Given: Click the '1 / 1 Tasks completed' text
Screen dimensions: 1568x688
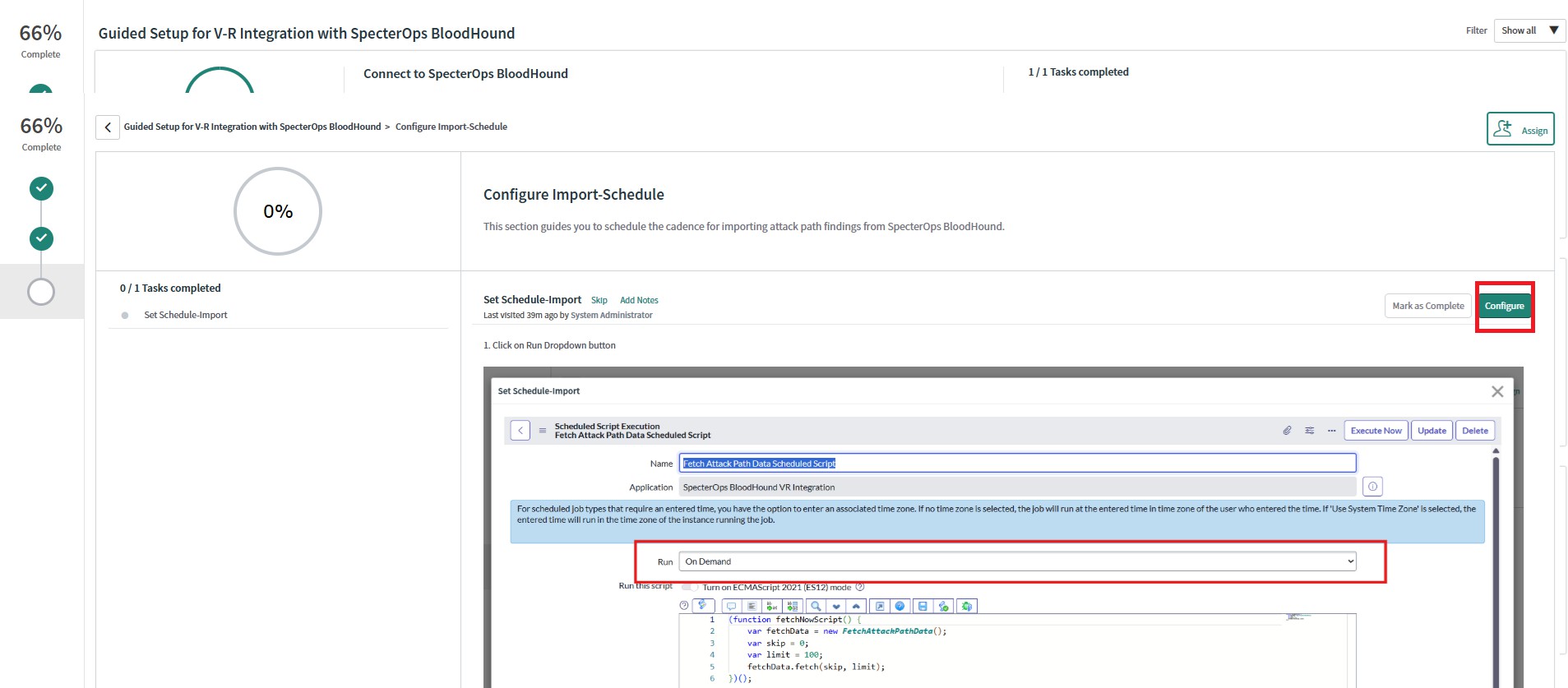Looking at the screenshot, I should pos(1078,72).
